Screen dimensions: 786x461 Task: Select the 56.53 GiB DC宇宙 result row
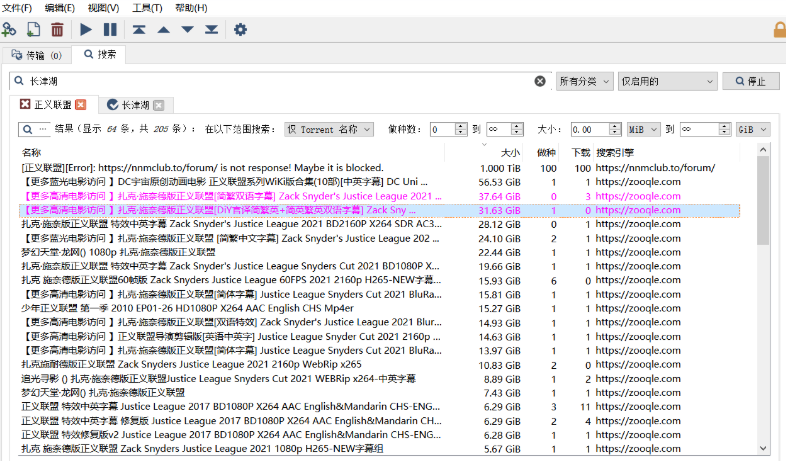pos(379,182)
